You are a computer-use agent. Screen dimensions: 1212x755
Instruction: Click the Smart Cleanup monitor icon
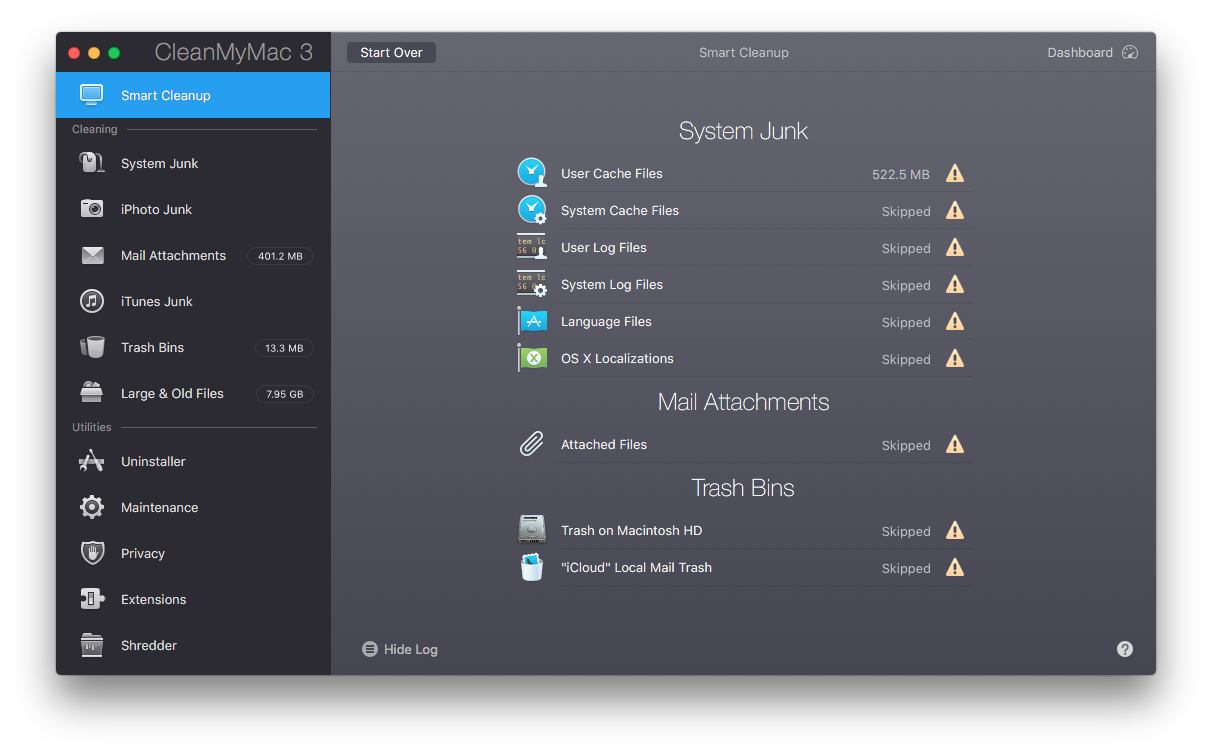[x=92, y=95]
